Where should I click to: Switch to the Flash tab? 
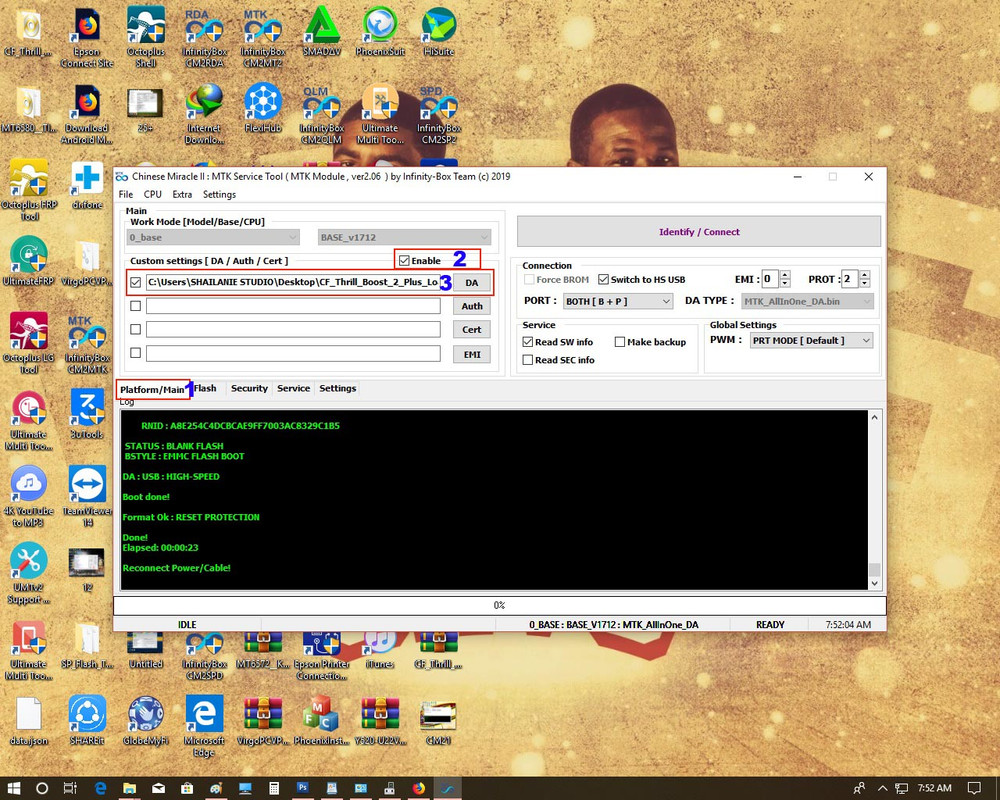pos(205,388)
